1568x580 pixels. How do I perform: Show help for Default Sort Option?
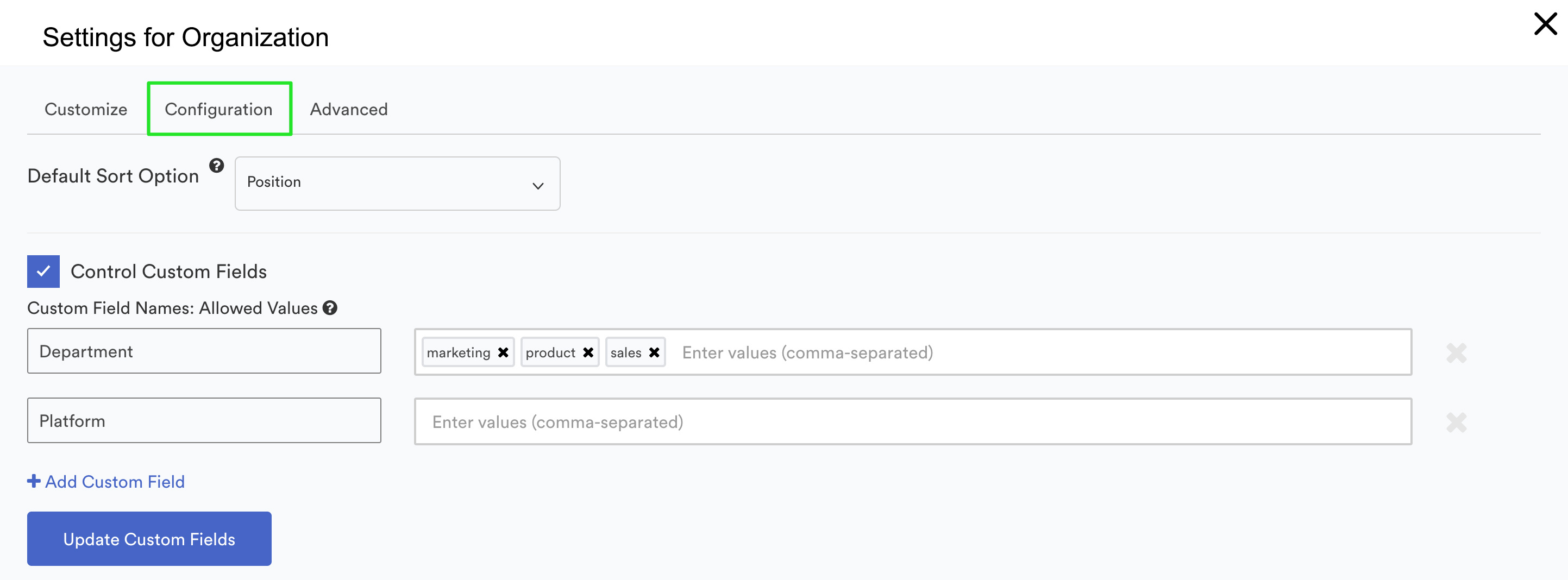tap(217, 166)
